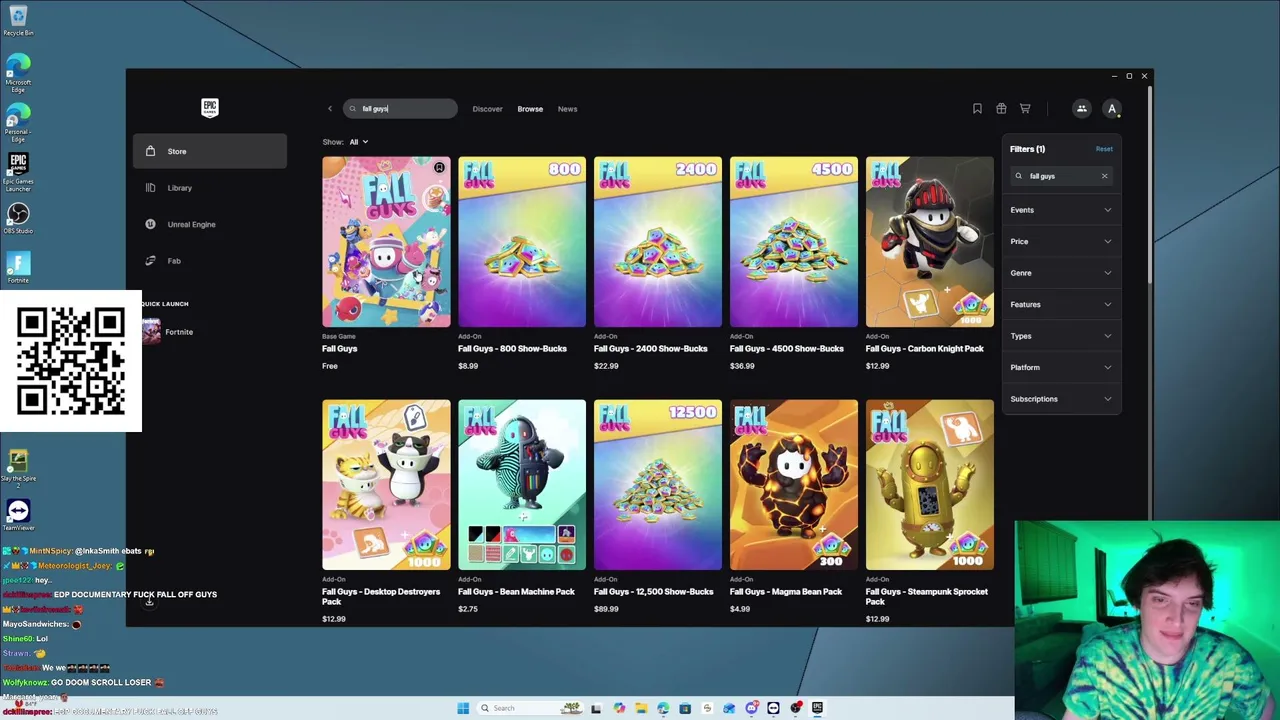Switch to the Discover tab
Screen dimensions: 1280x720
tap(487, 109)
